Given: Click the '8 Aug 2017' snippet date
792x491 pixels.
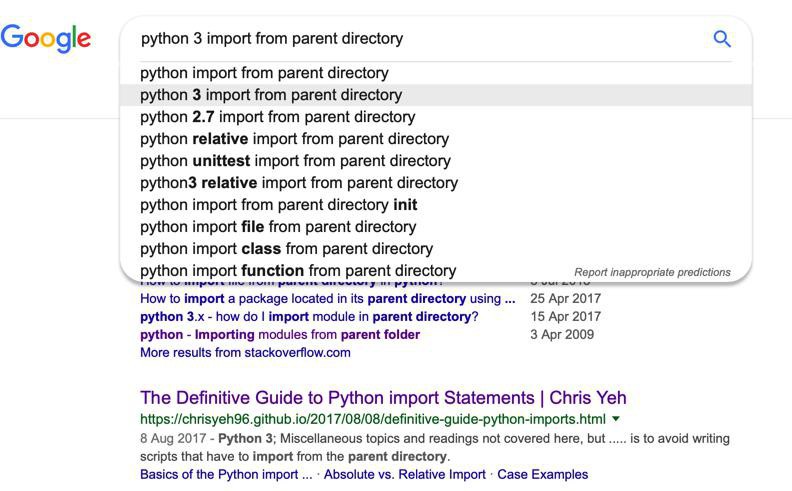Looking at the screenshot, I should (x=173, y=438).
